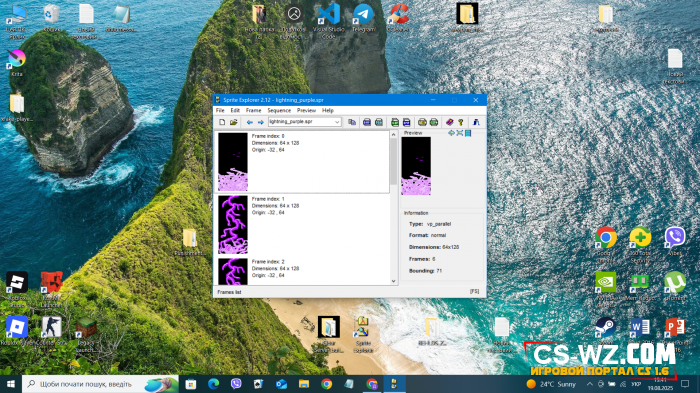Click the fit-to-size icon in the Preview panel

click(459, 133)
